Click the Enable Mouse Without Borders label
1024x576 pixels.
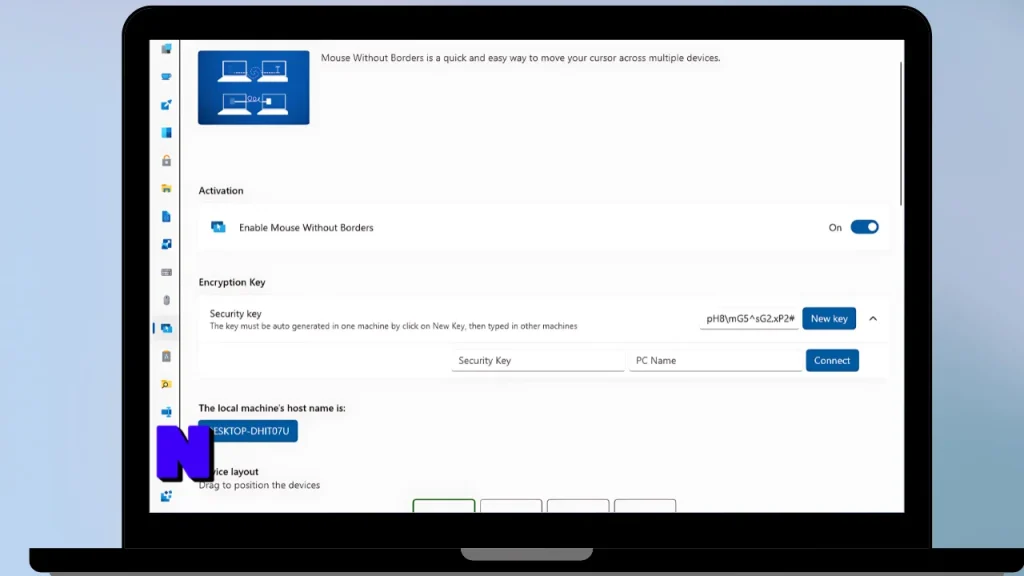point(306,227)
